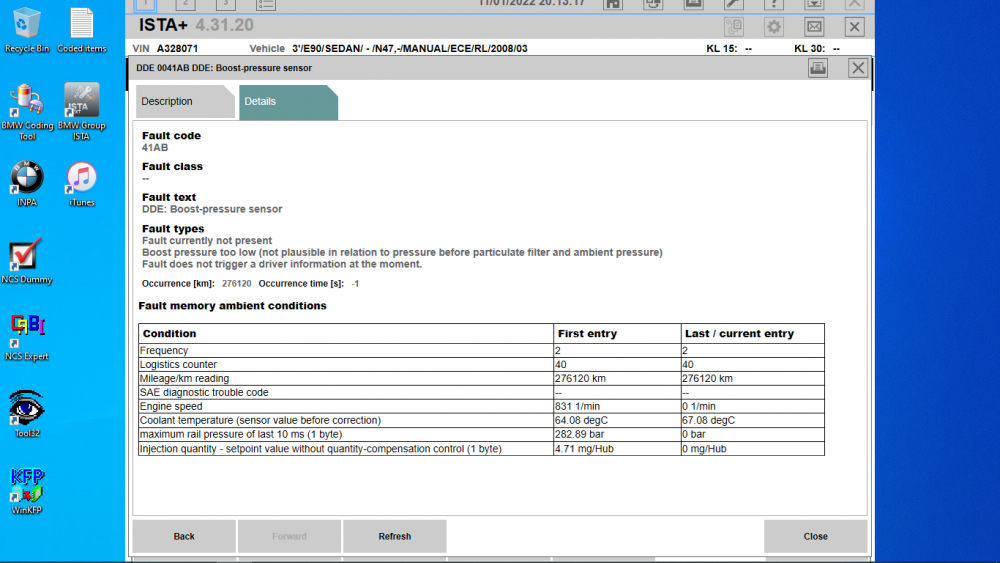The height and width of the screenshot is (563, 1000).
Task: Open BMW Coding Tool shortcut
Action: pyautogui.click(x=27, y=112)
